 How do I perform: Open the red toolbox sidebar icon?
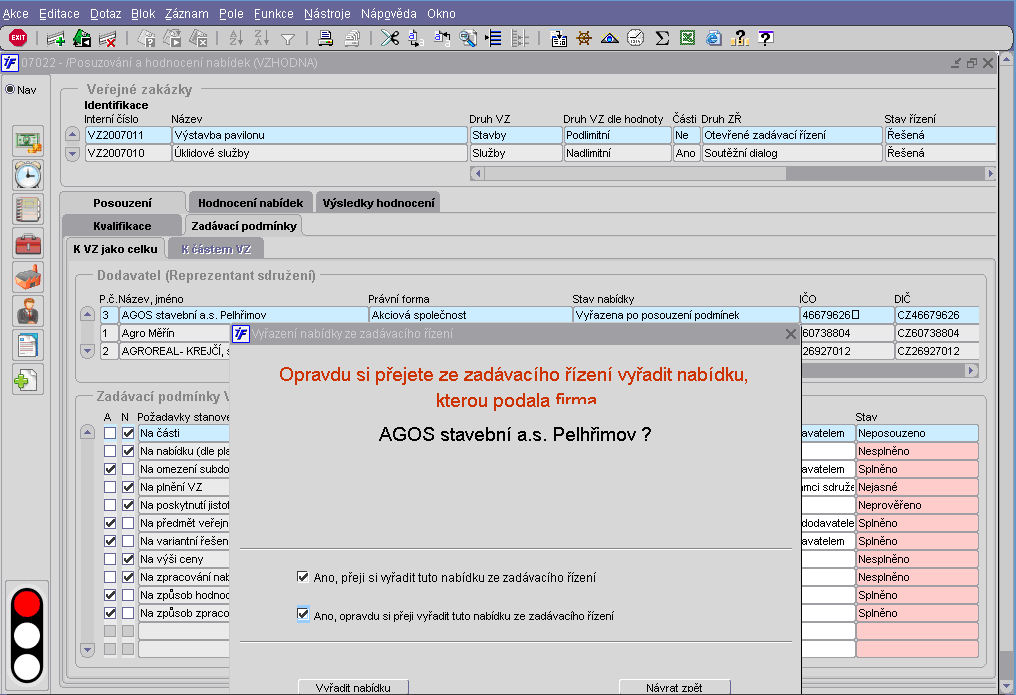click(28, 243)
